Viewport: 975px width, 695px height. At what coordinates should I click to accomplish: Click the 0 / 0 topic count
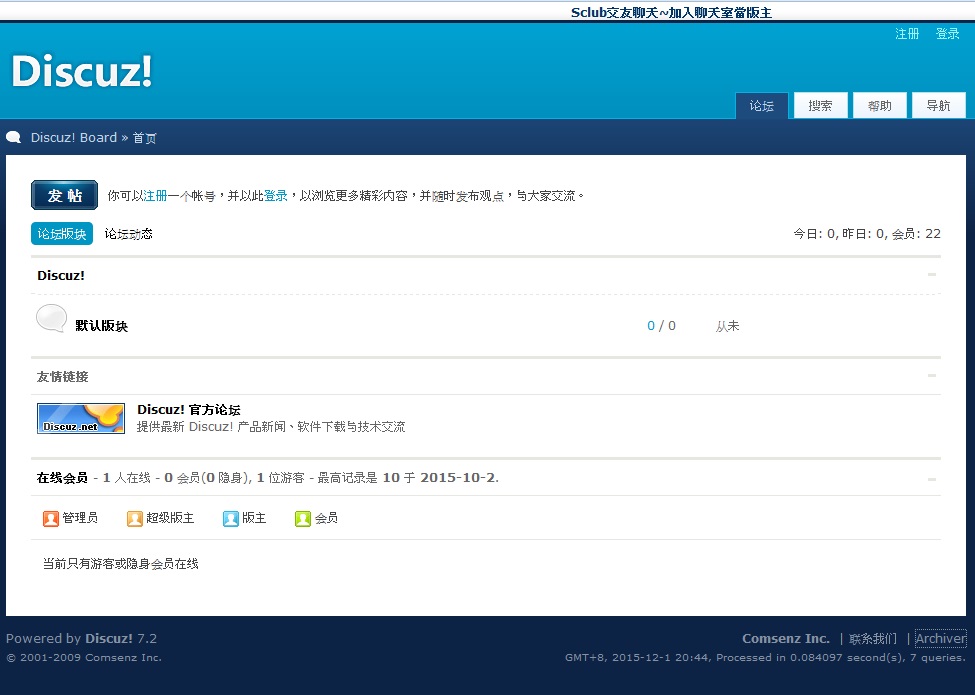pyautogui.click(x=661, y=326)
